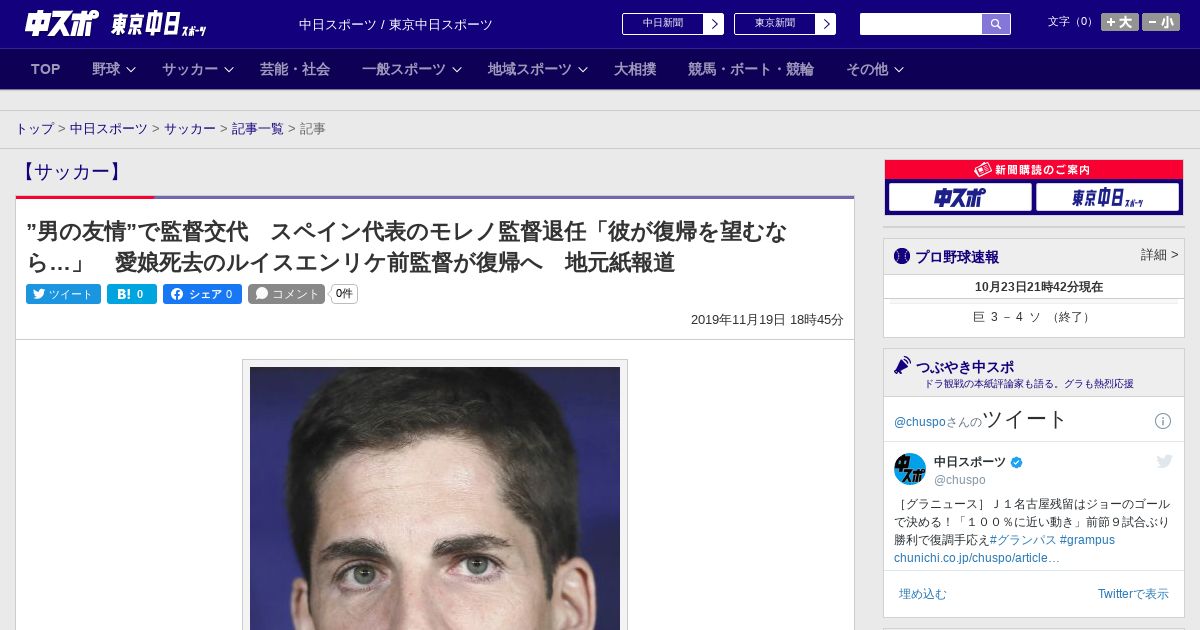This screenshot has height=630, width=1200.
Task: Open the chunichi.co.jp/chuspo/article link
Action: [x=977, y=558]
